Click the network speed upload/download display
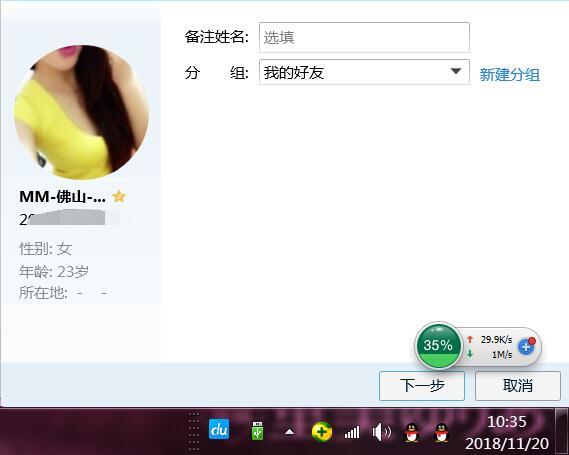This screenshot has height=455, width=569. click(490, 347)
